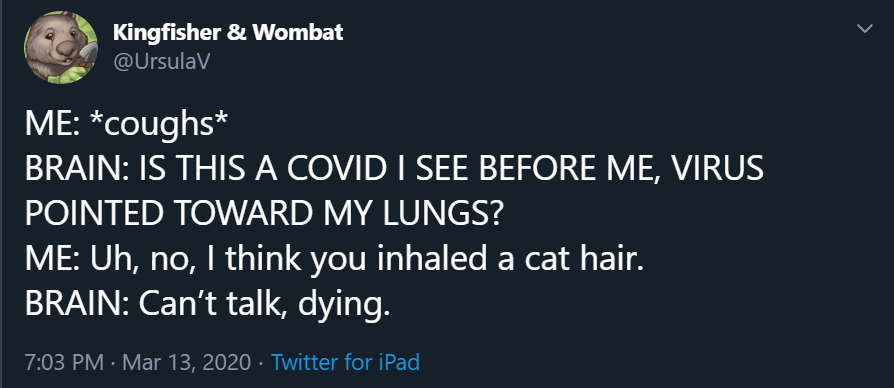
Task: Click the "POINTED TOWARD MY LUNGS?" line
Action: tap(263, 216)
